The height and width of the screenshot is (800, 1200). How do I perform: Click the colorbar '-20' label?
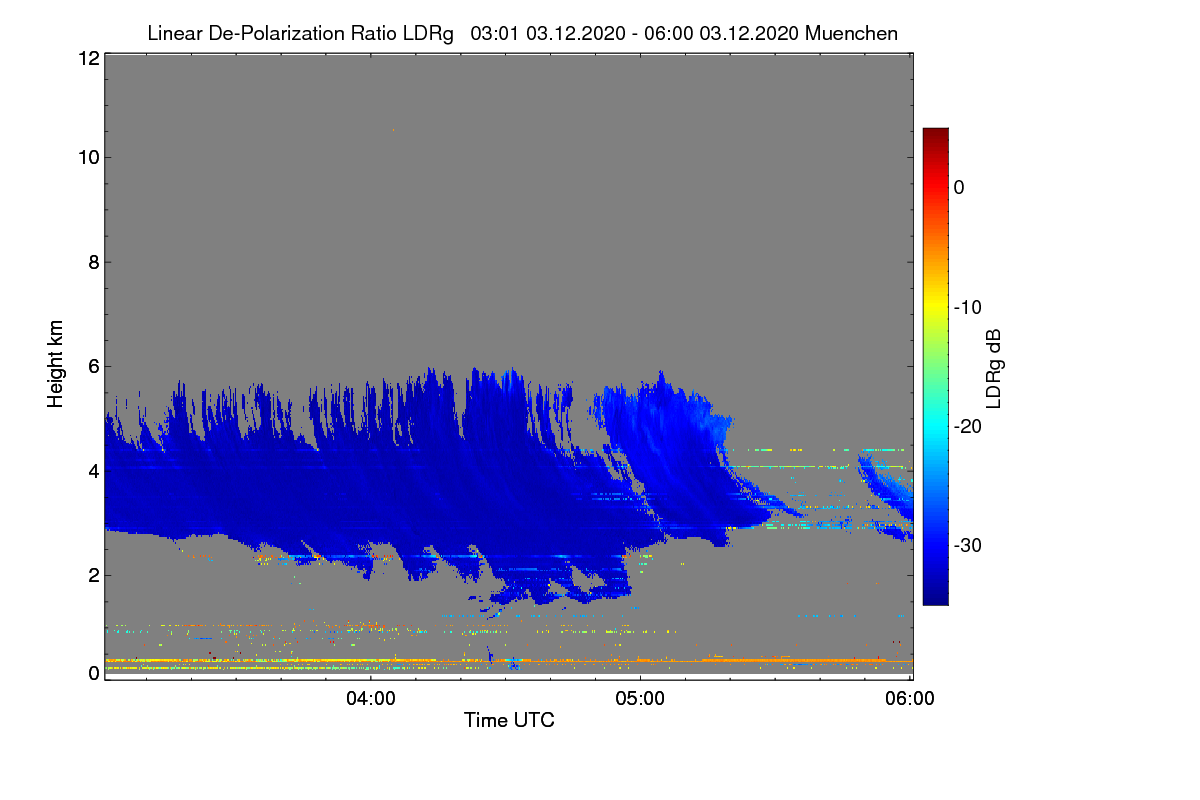[969, 426]
